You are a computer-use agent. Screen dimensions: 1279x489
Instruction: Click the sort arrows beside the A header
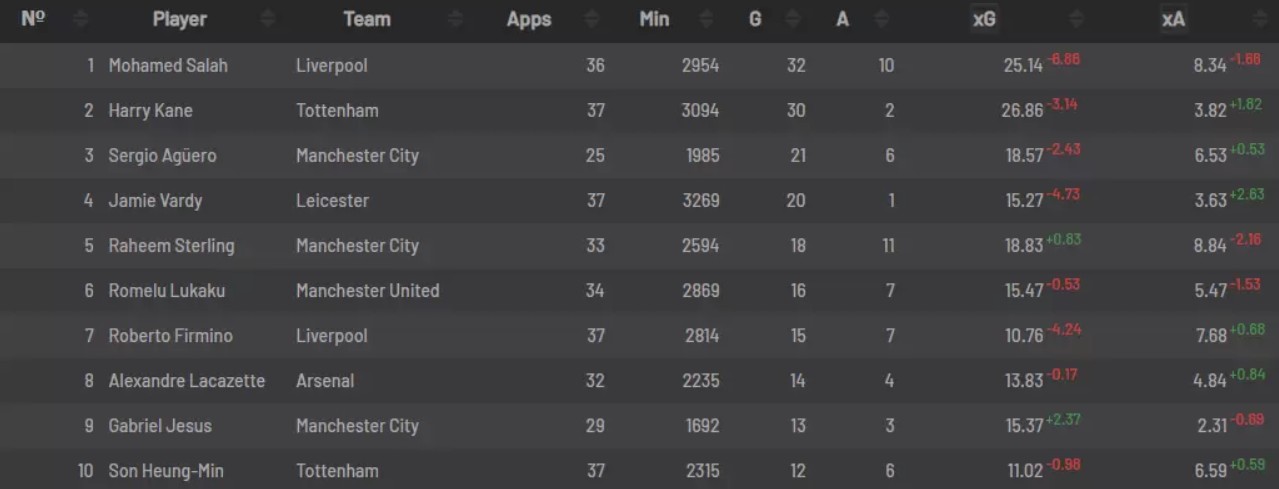pos(881,20)
